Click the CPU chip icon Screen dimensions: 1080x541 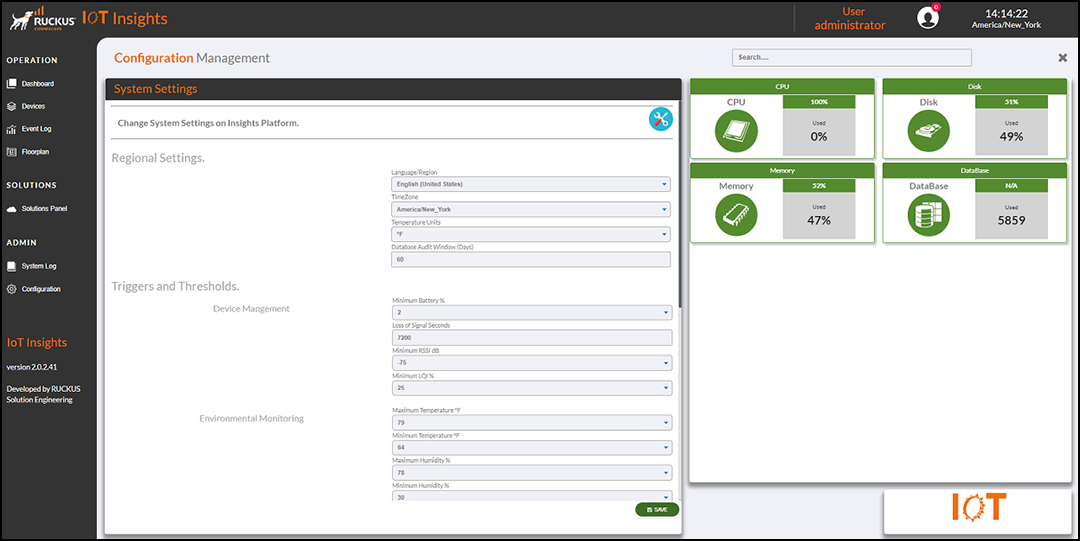(736, 131)
